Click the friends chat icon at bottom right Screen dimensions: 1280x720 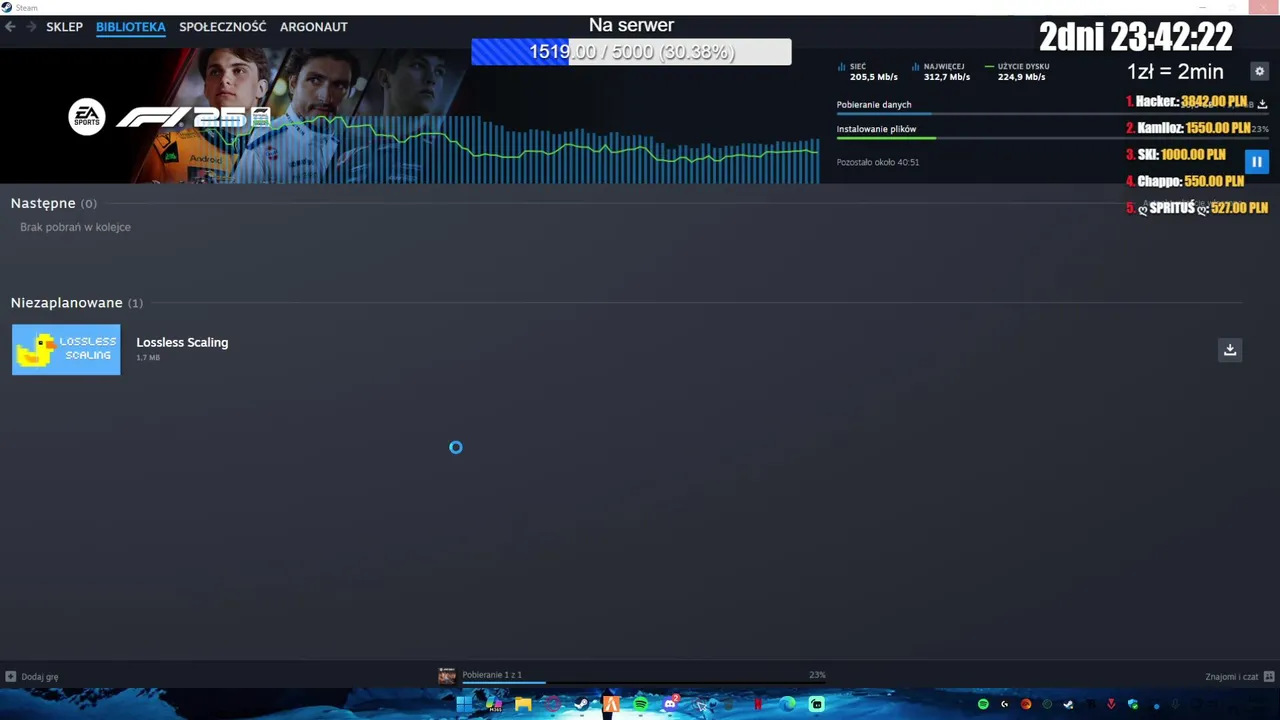tap(1269, 677)
